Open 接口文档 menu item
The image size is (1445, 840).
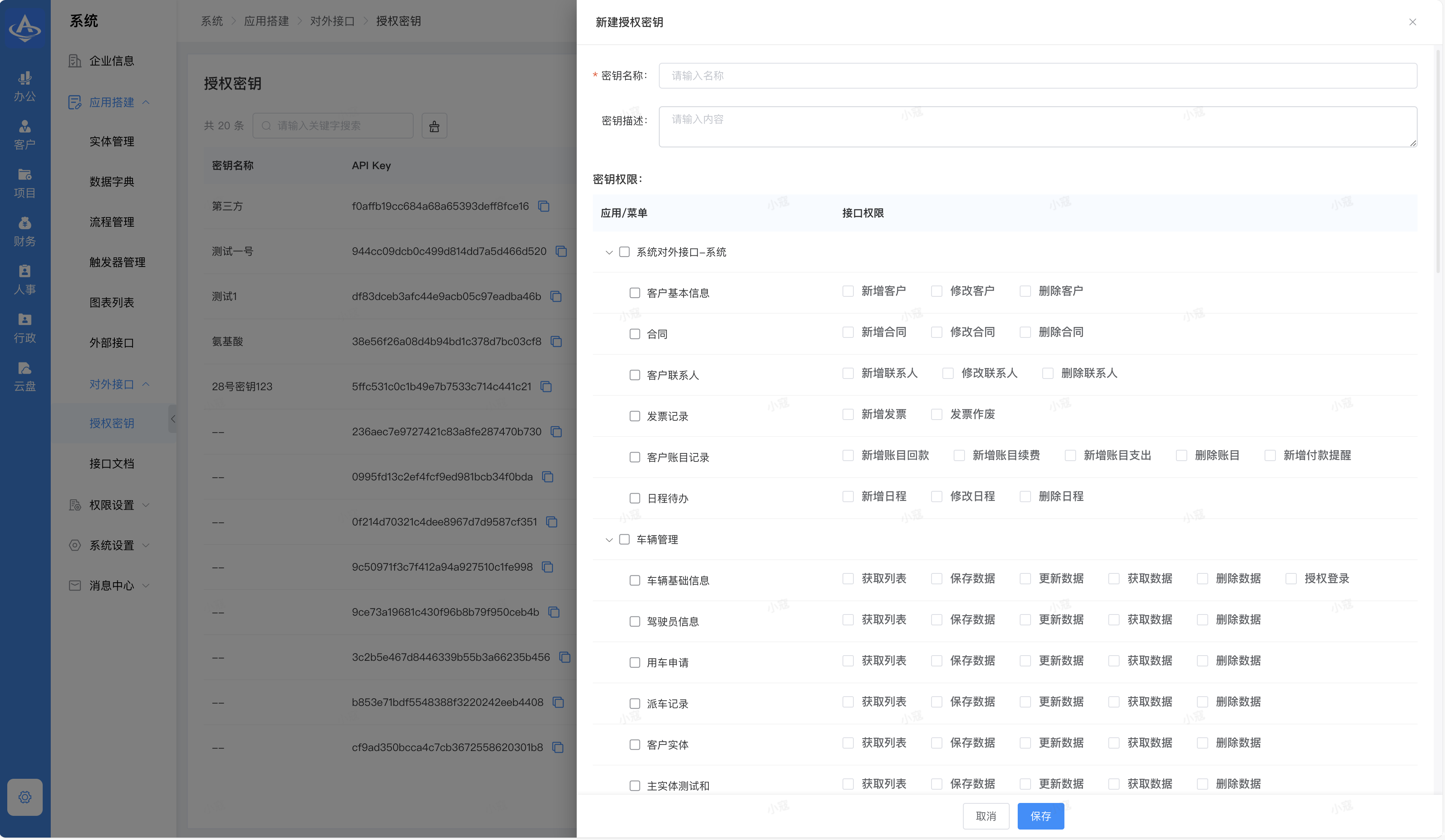pos(112,464)
